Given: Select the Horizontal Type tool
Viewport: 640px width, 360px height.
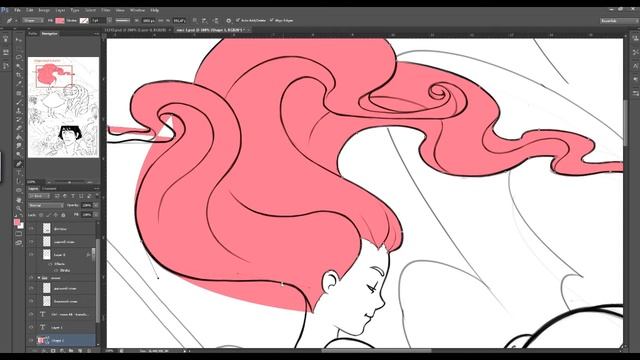Looking at the screenshot, I should pyautogui.click(x=19, y=173).
